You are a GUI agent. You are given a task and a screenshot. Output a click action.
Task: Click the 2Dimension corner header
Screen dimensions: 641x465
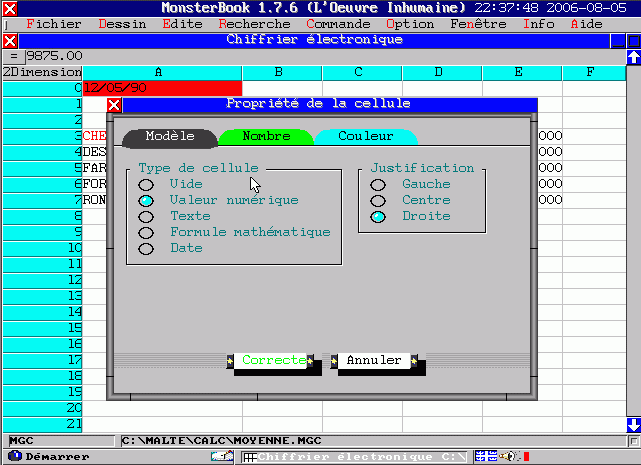42,72
